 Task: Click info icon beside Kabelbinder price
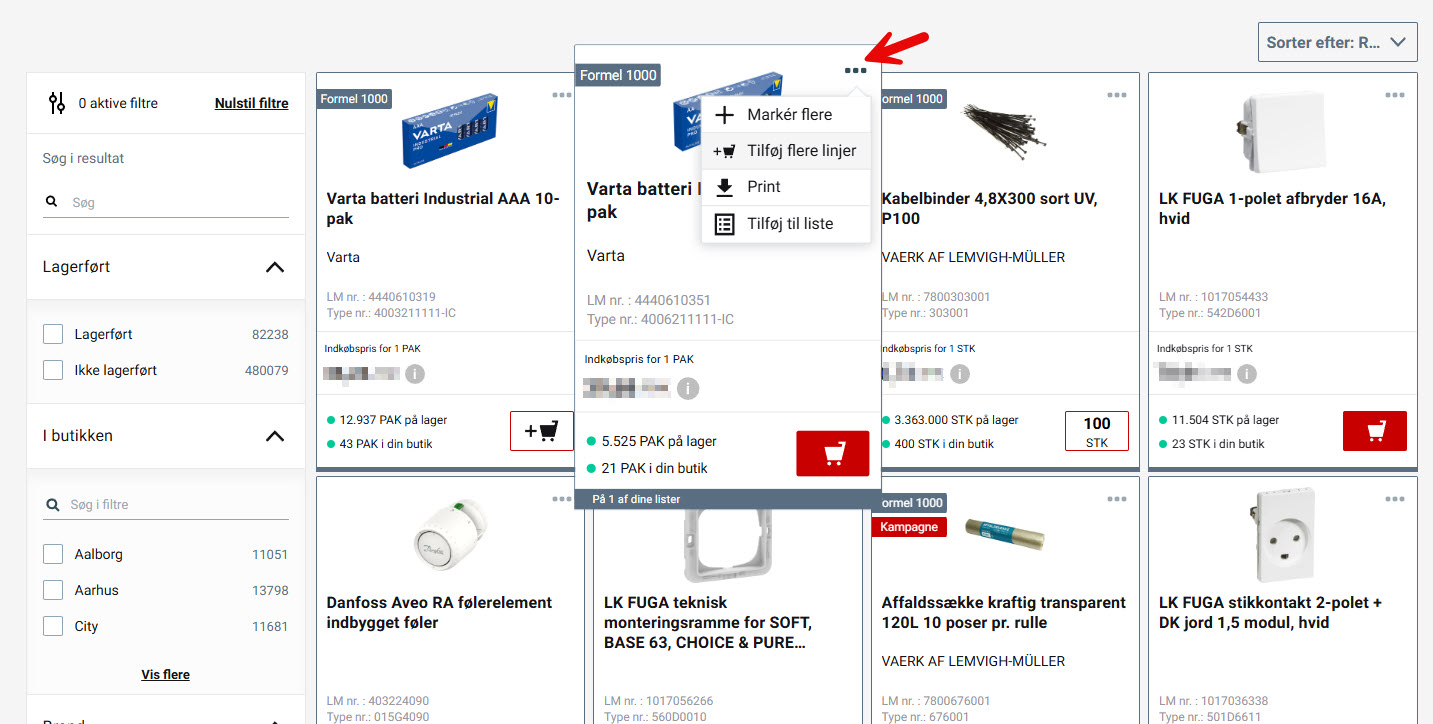point(959,374)
